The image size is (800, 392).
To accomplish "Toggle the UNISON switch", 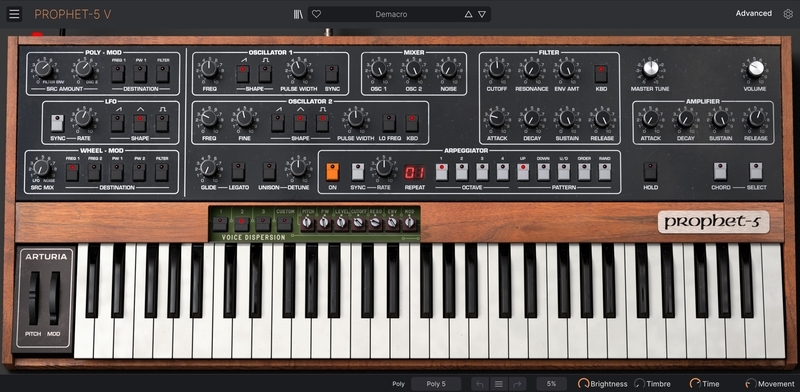I will pos(269,172).
